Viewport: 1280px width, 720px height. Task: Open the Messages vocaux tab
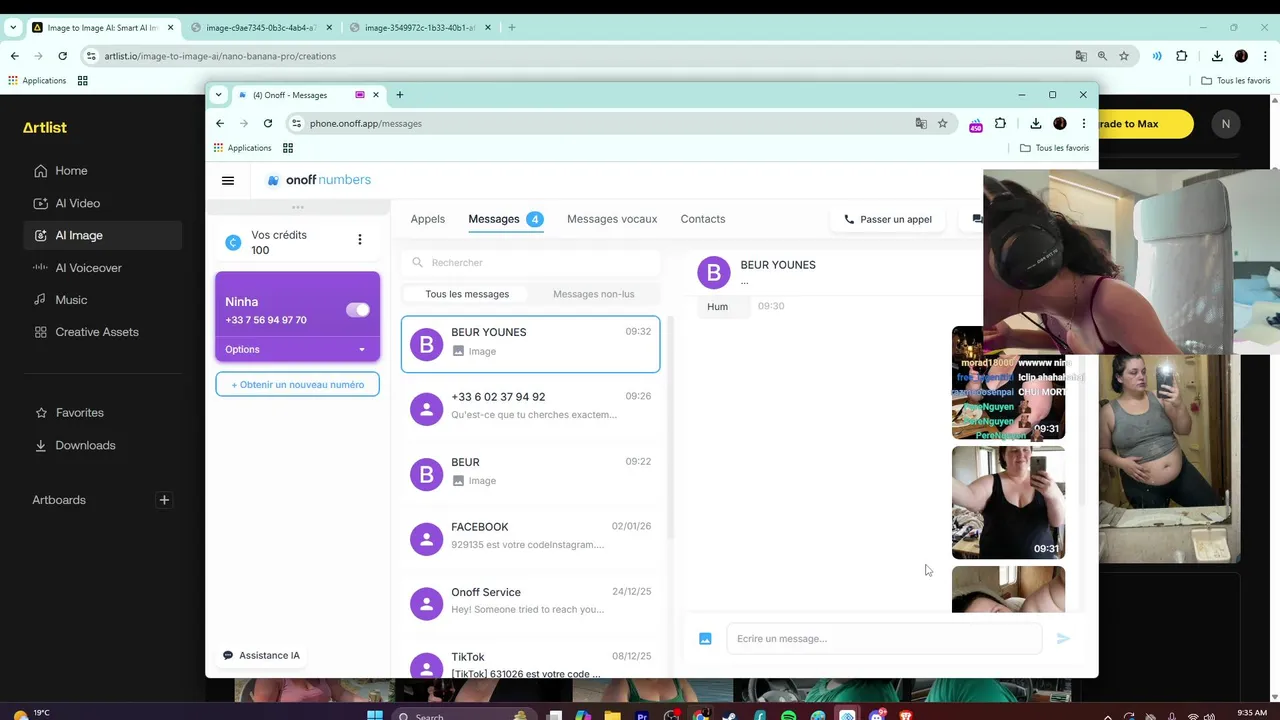pos(612,219)
